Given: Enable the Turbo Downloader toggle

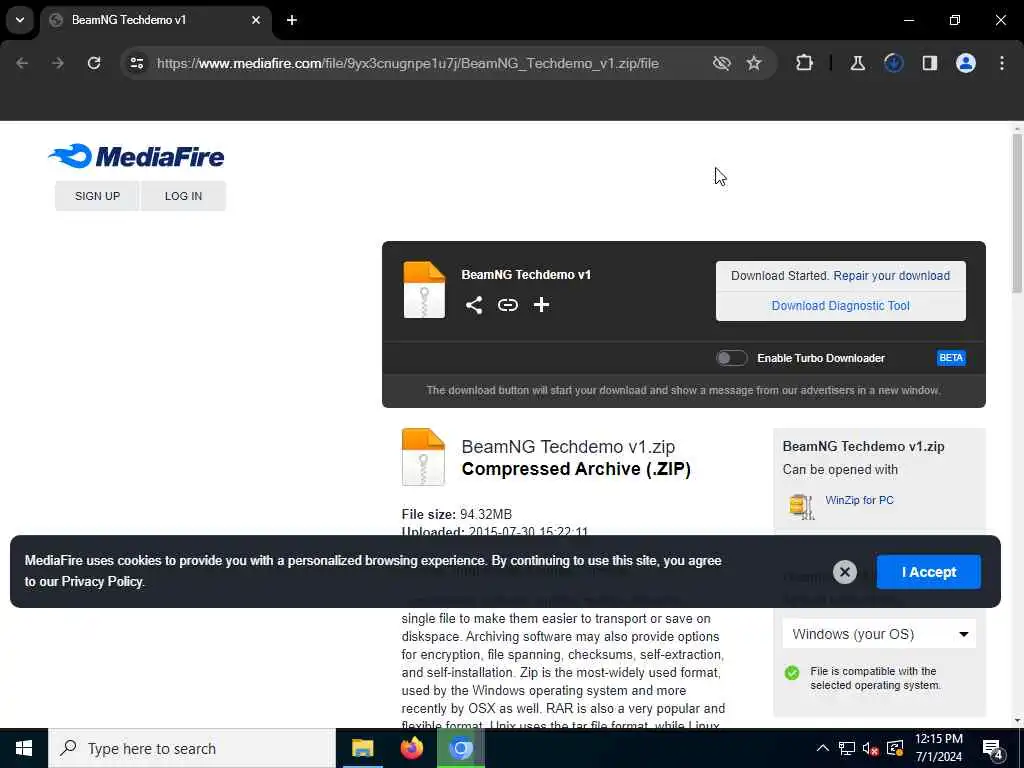Looking at the screenshot, I should click(x=731, y=358).
